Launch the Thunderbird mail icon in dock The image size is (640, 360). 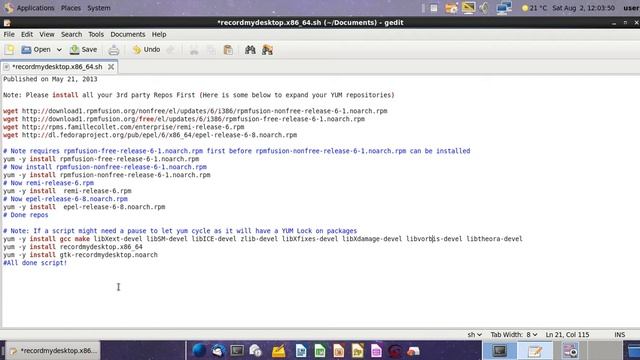(x=218, y=350)
